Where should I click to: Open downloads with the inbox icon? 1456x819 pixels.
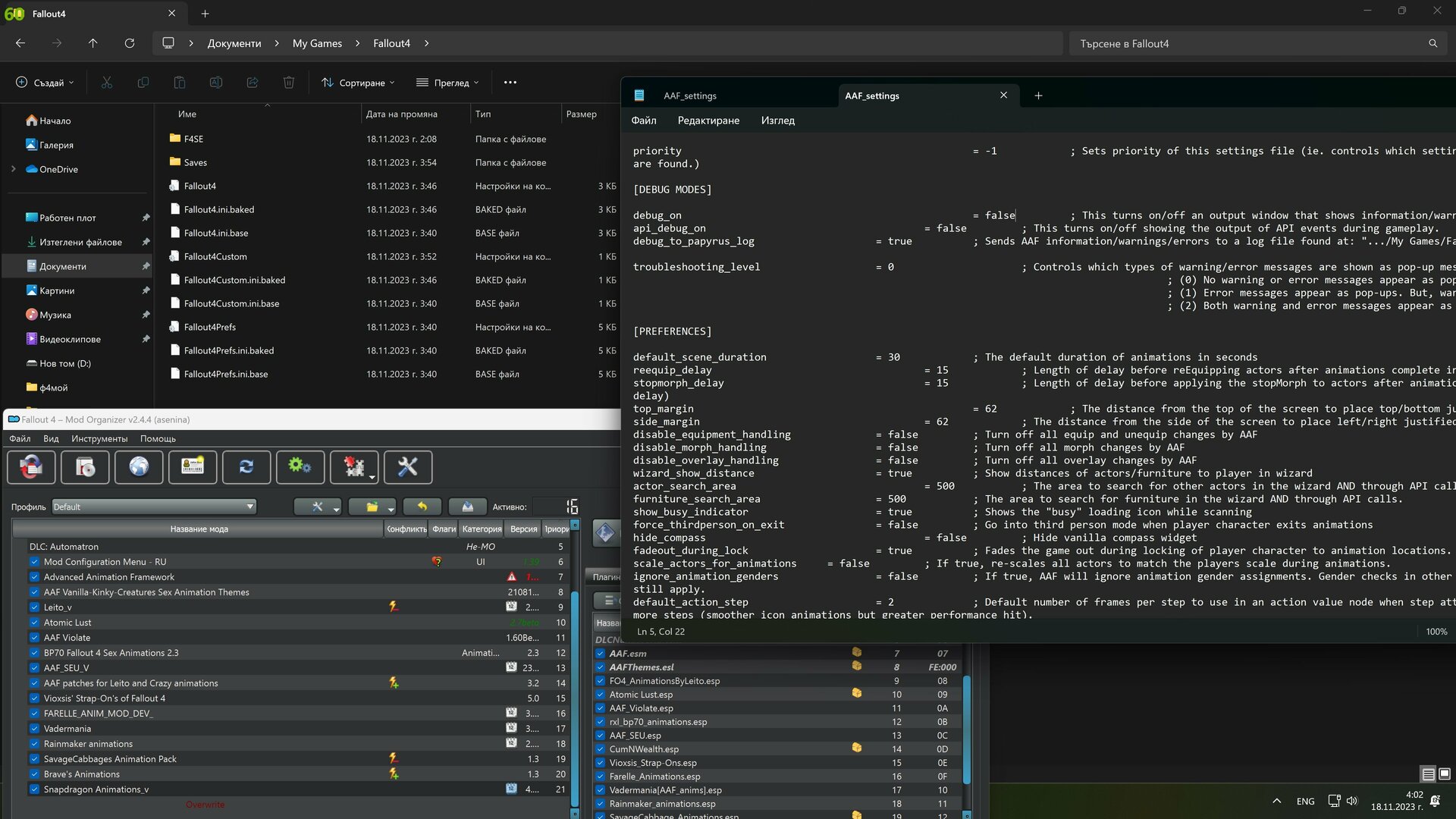(468, 506)
